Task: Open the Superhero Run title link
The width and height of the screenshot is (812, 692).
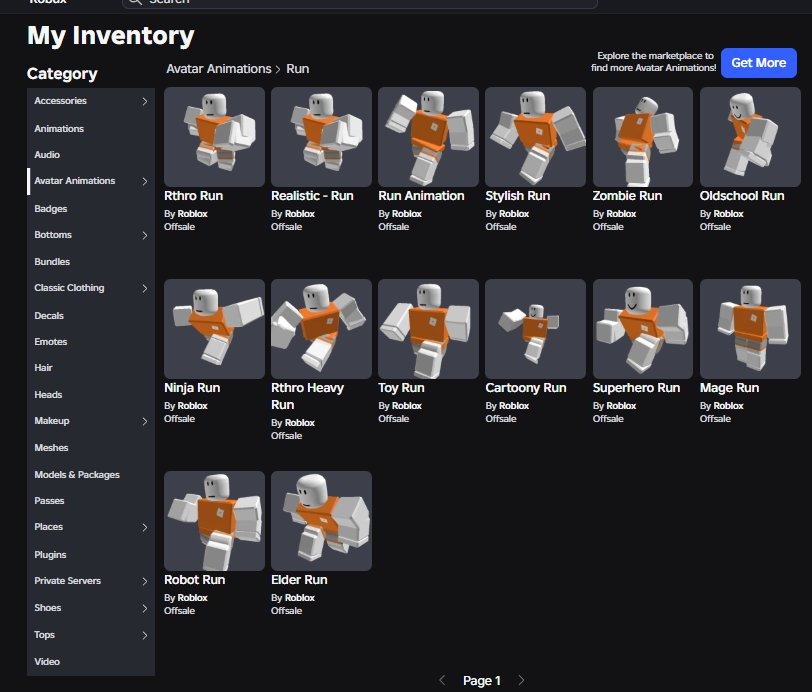Action: pos(636,388)
